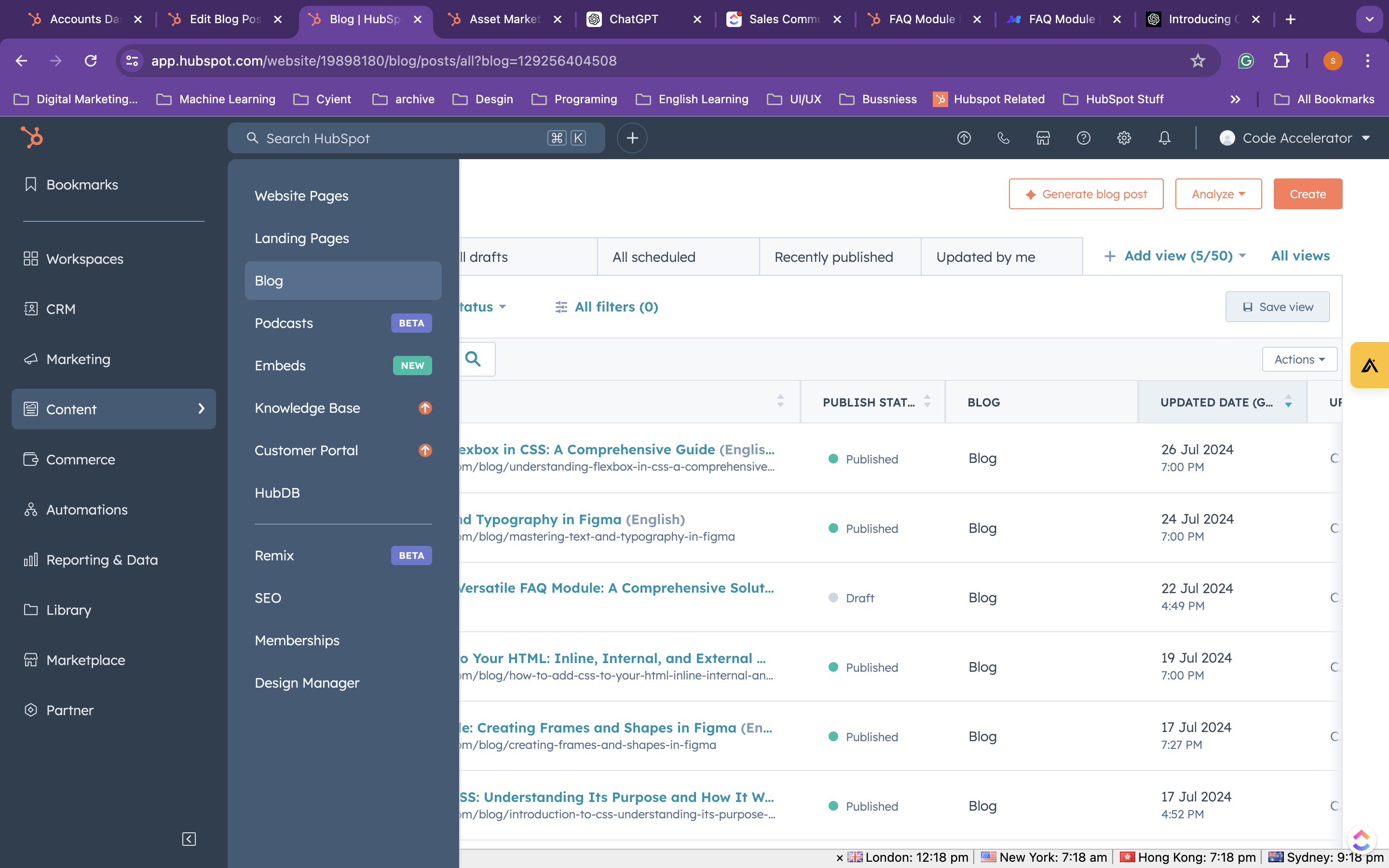This screenshot has height=868, width=1389.
Task: Open the marketplace storefront icon in top bar
Action: click(x=1043, y=138)
